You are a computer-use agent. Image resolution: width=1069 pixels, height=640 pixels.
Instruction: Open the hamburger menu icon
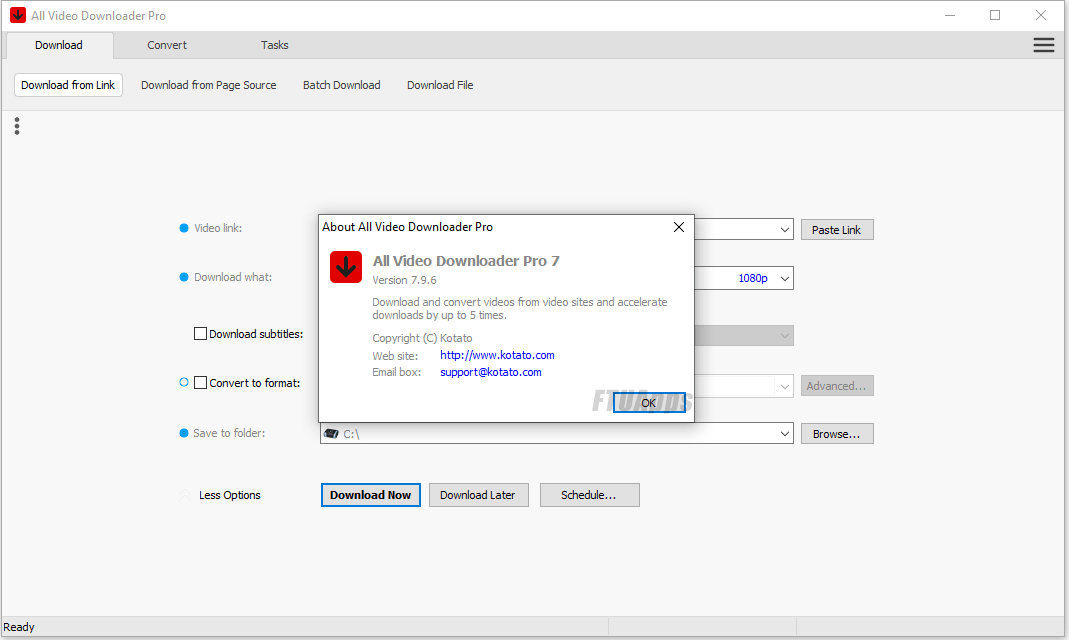click(x=1044, y=45)
